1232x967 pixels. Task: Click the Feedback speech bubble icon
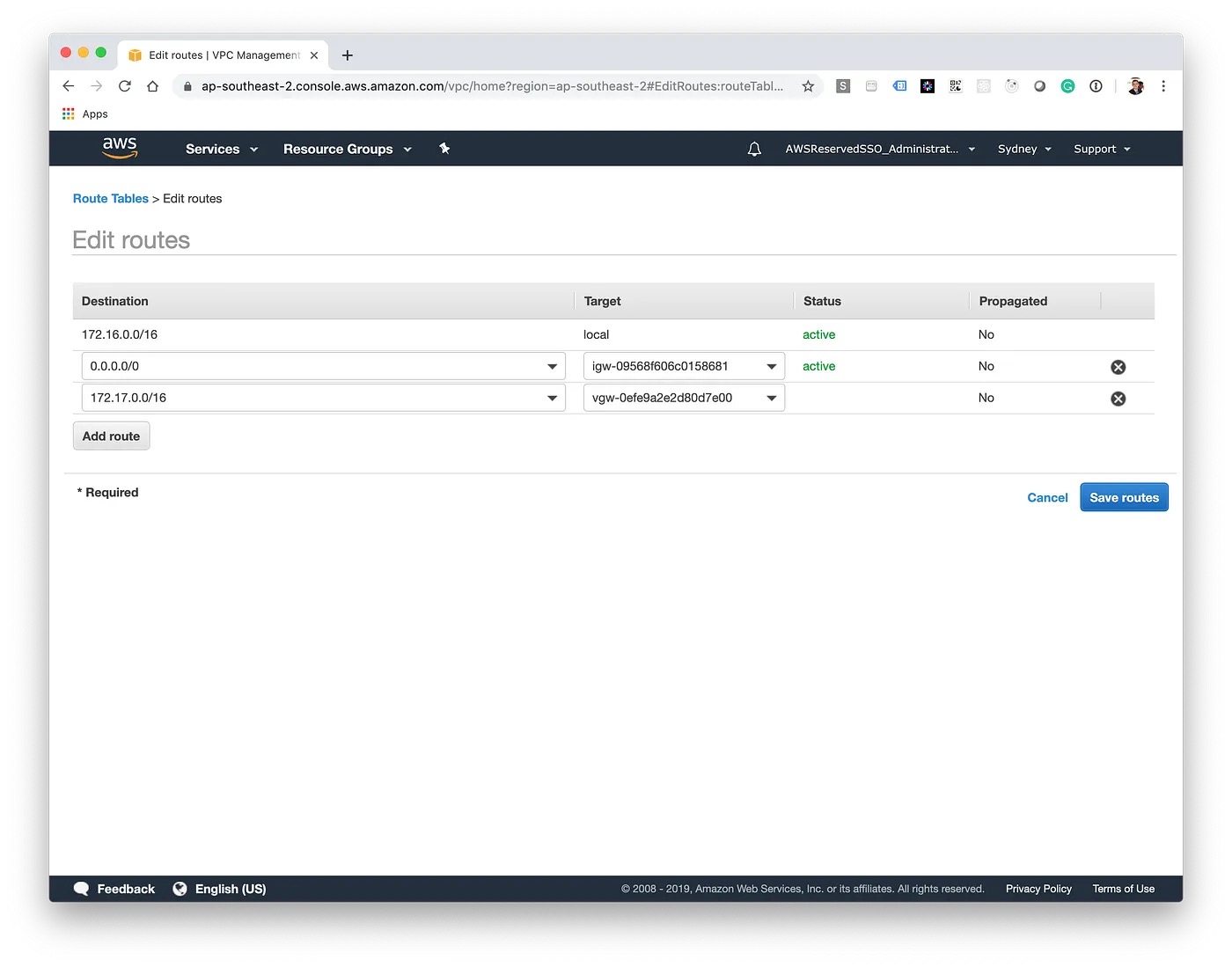pos(81,889)
